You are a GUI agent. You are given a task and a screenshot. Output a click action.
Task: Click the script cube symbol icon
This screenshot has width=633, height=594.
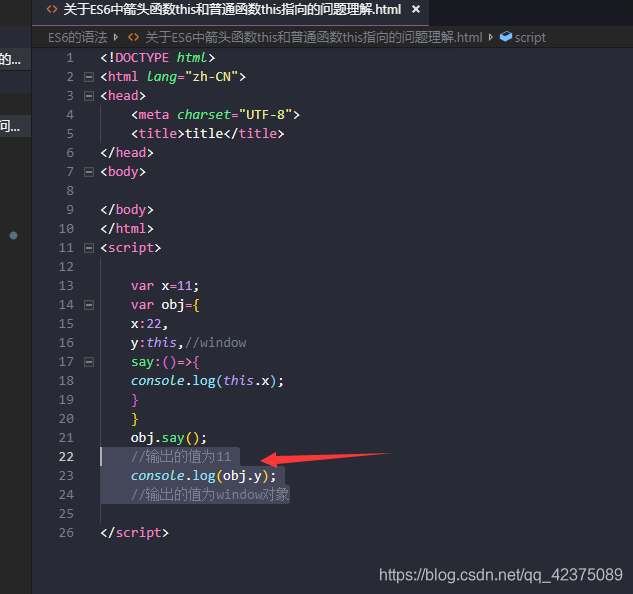point(506,37)
